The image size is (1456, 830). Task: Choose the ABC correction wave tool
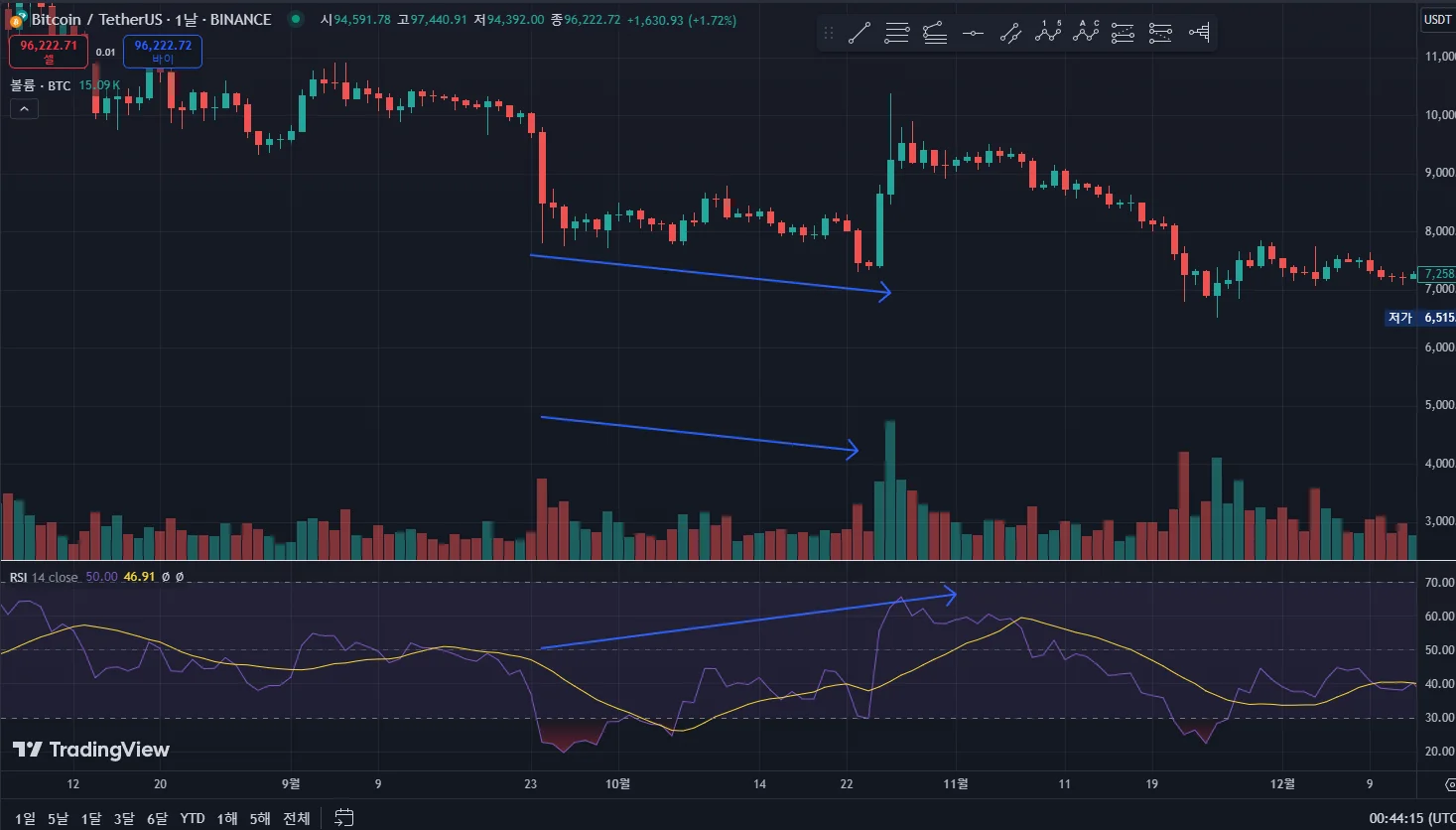[1086, 34]
